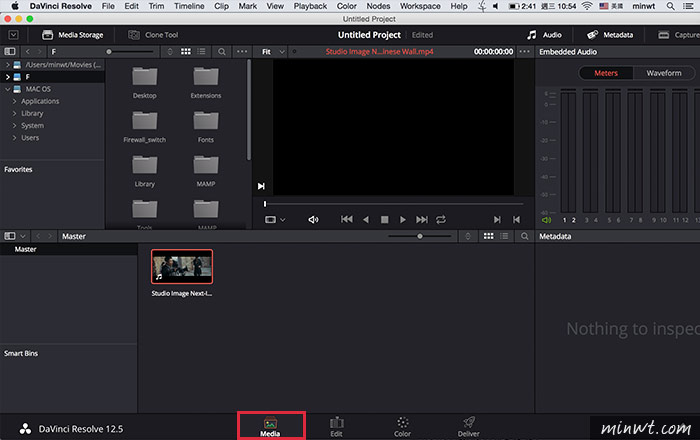Go back in media storage navigation
Image resolution: width=700 pixels, height=440 pixels.
coord(28,52)
